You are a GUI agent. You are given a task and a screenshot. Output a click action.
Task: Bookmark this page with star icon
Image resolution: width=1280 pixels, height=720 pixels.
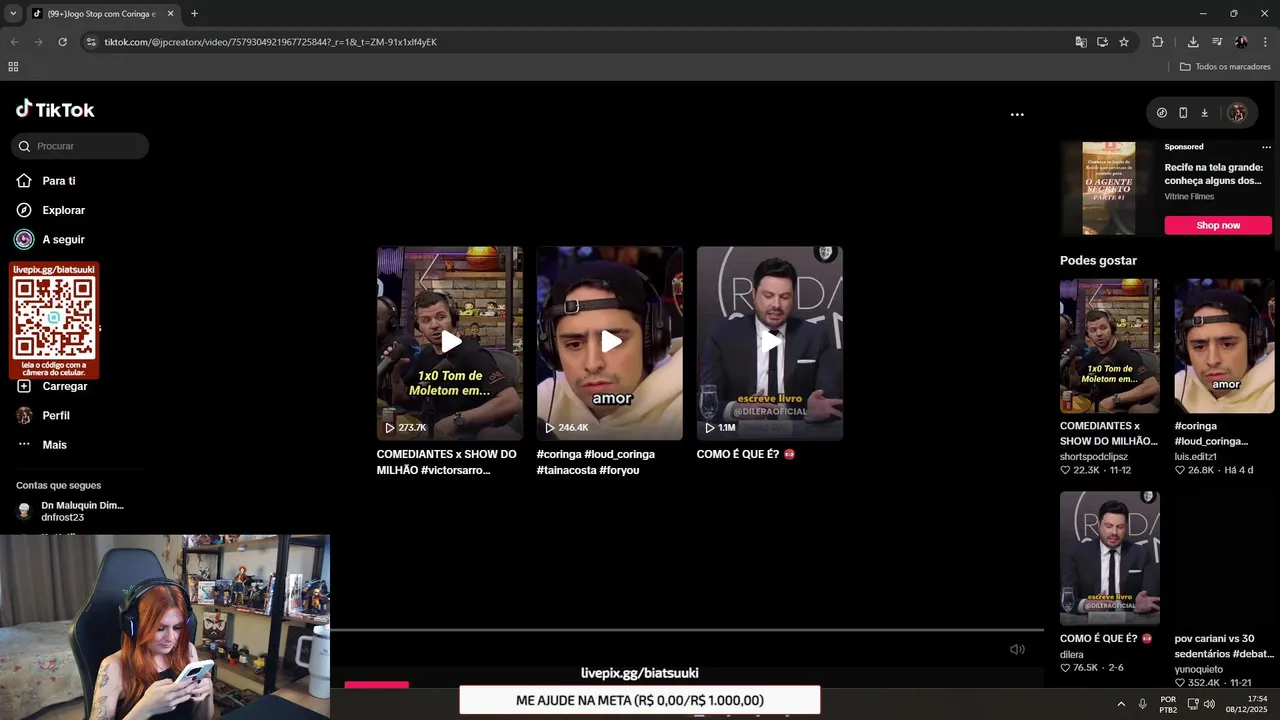1124,42
